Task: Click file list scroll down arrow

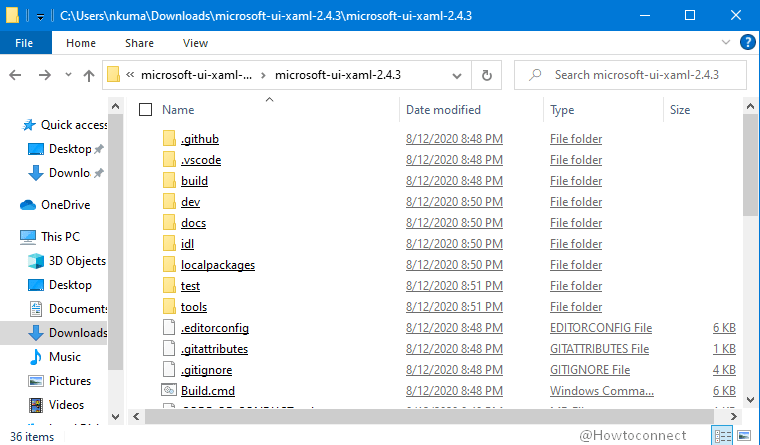Action: [x=750, y=400]
